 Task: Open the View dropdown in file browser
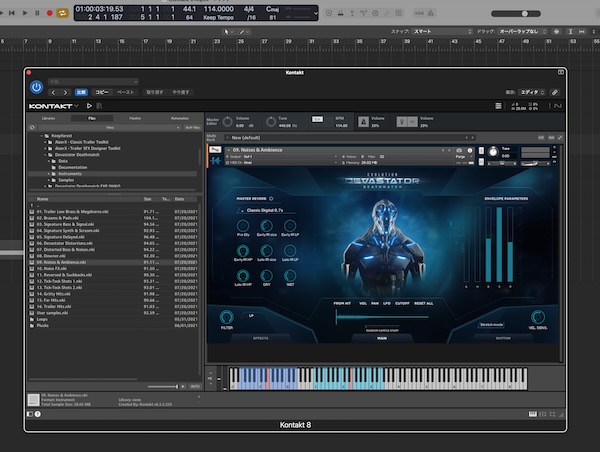pyautogui.click(x=110, y=127)
